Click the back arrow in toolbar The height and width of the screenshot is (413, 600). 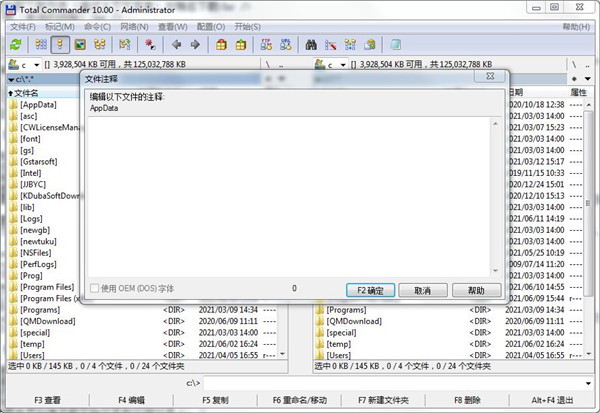point(176,44)
